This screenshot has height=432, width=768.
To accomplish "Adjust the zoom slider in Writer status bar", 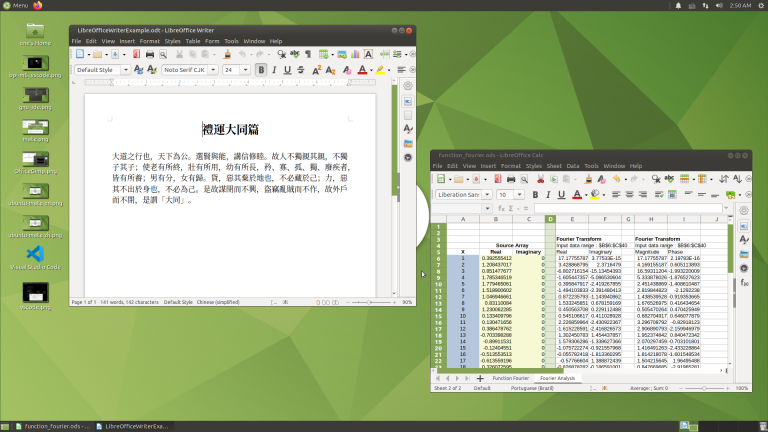I will 369,303.
